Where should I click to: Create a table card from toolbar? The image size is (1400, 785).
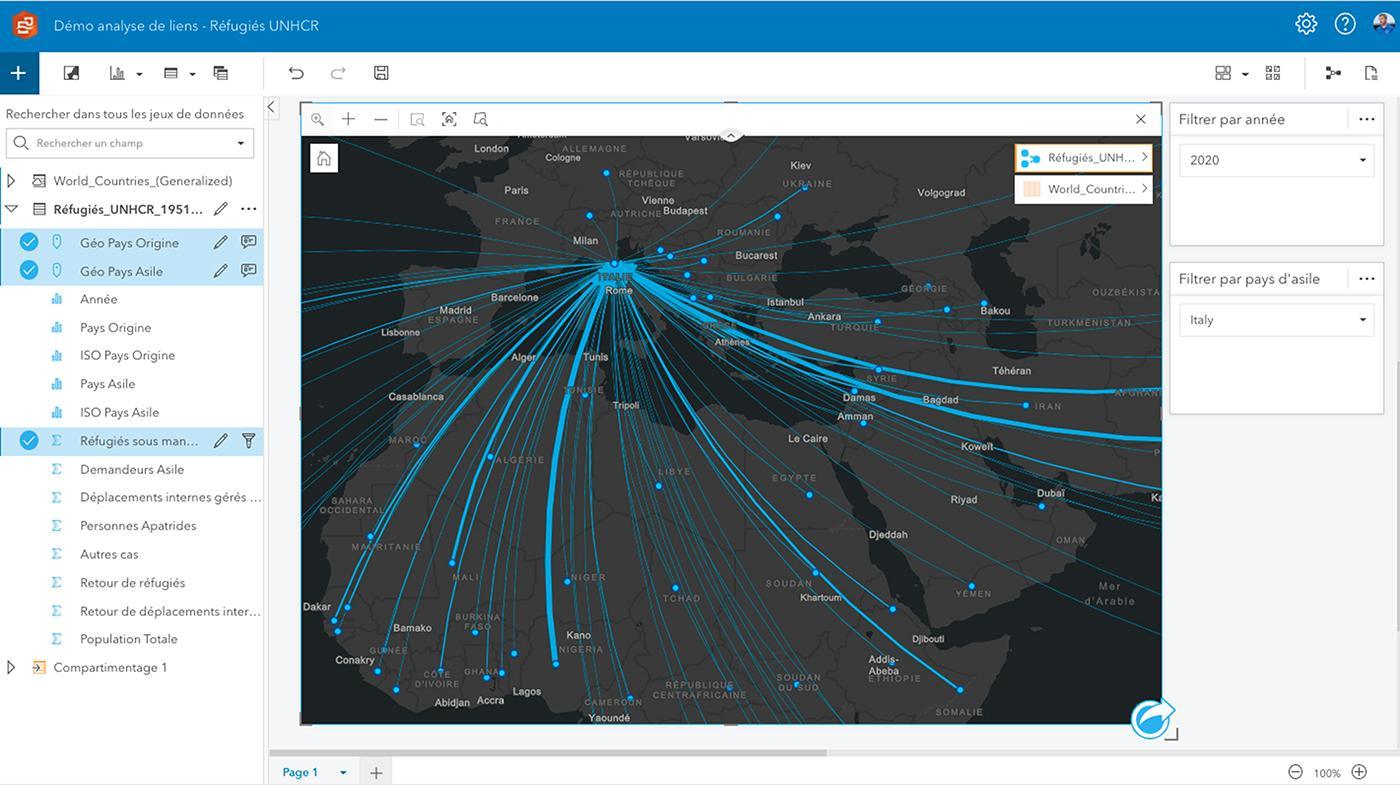171,73
